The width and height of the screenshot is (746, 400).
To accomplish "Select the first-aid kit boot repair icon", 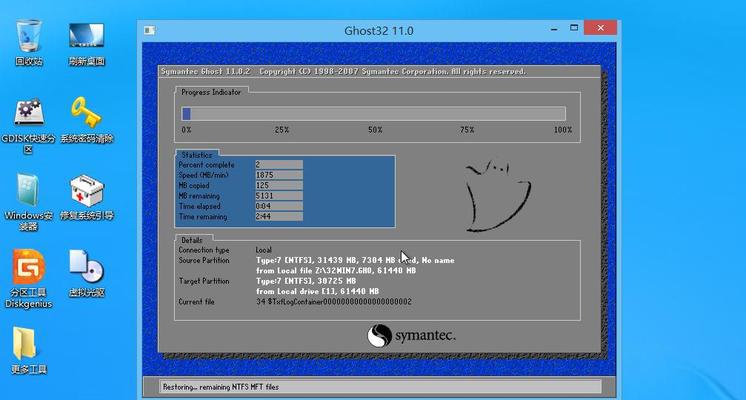I will (x=86, y=197).
